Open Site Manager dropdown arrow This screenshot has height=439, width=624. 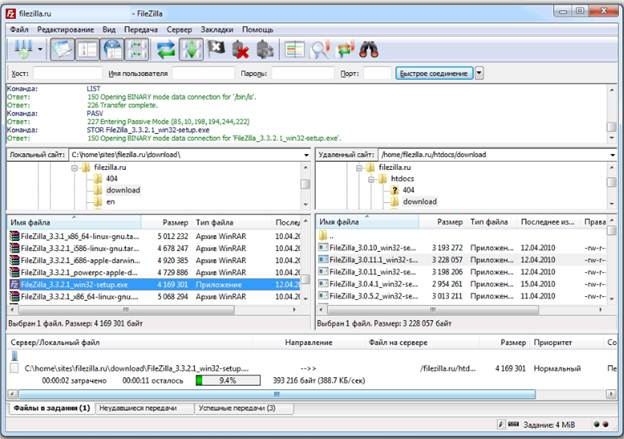39,48
